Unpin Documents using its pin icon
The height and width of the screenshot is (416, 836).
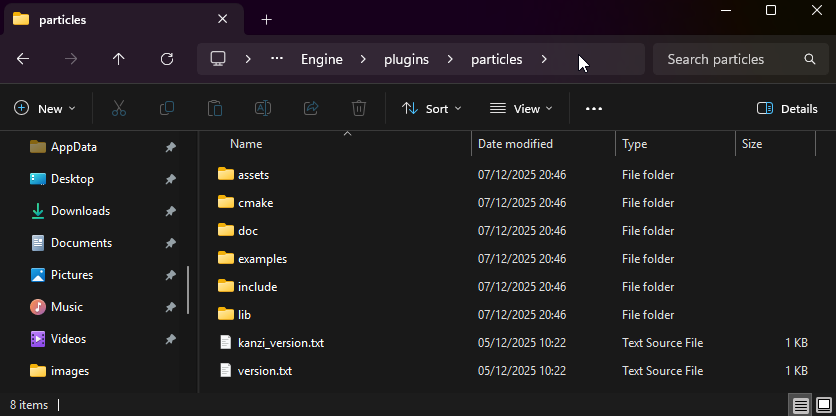click(171, 243)
